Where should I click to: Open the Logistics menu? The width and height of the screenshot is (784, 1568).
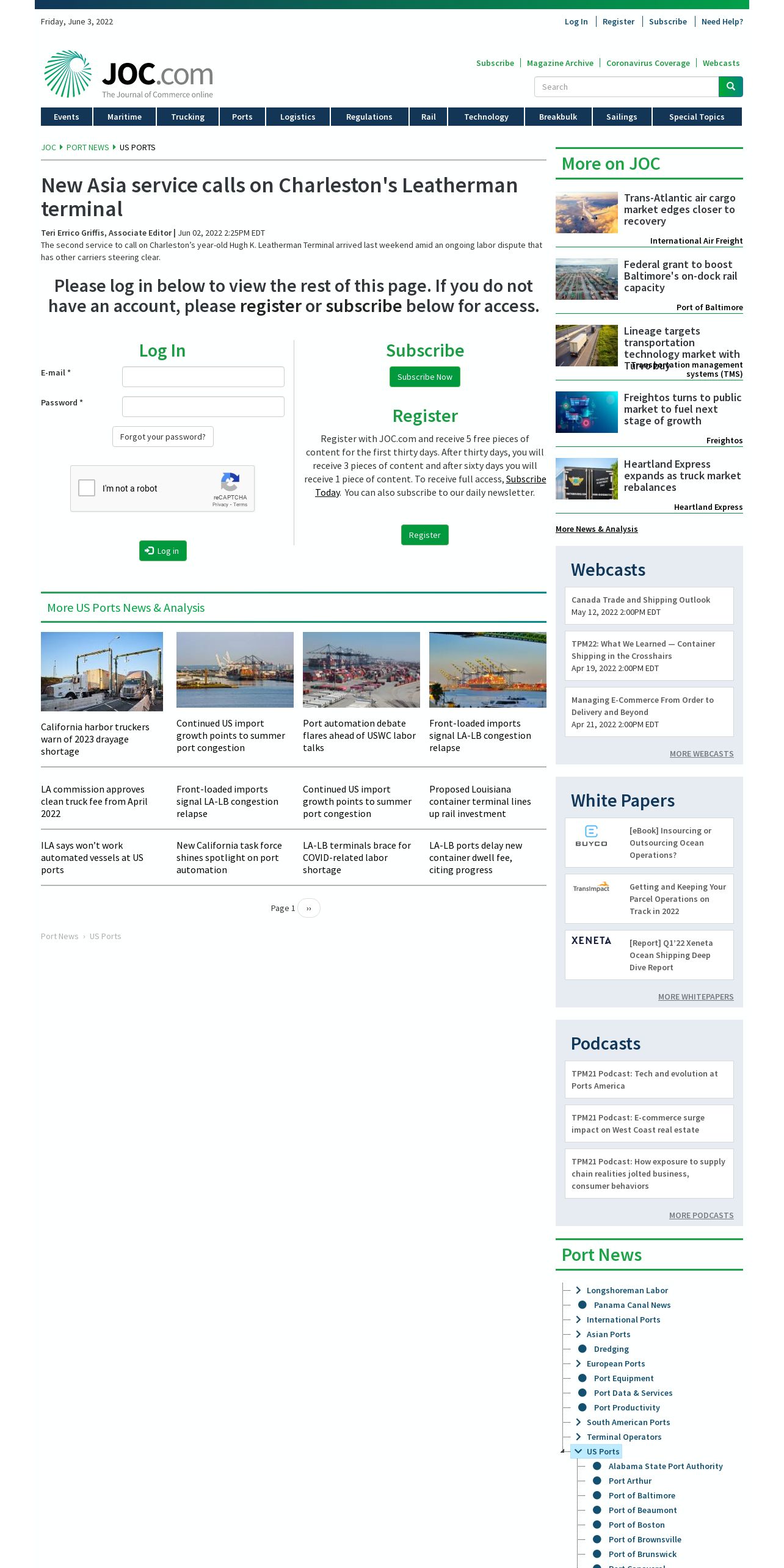pyautogui.click(x=298, y=117)
